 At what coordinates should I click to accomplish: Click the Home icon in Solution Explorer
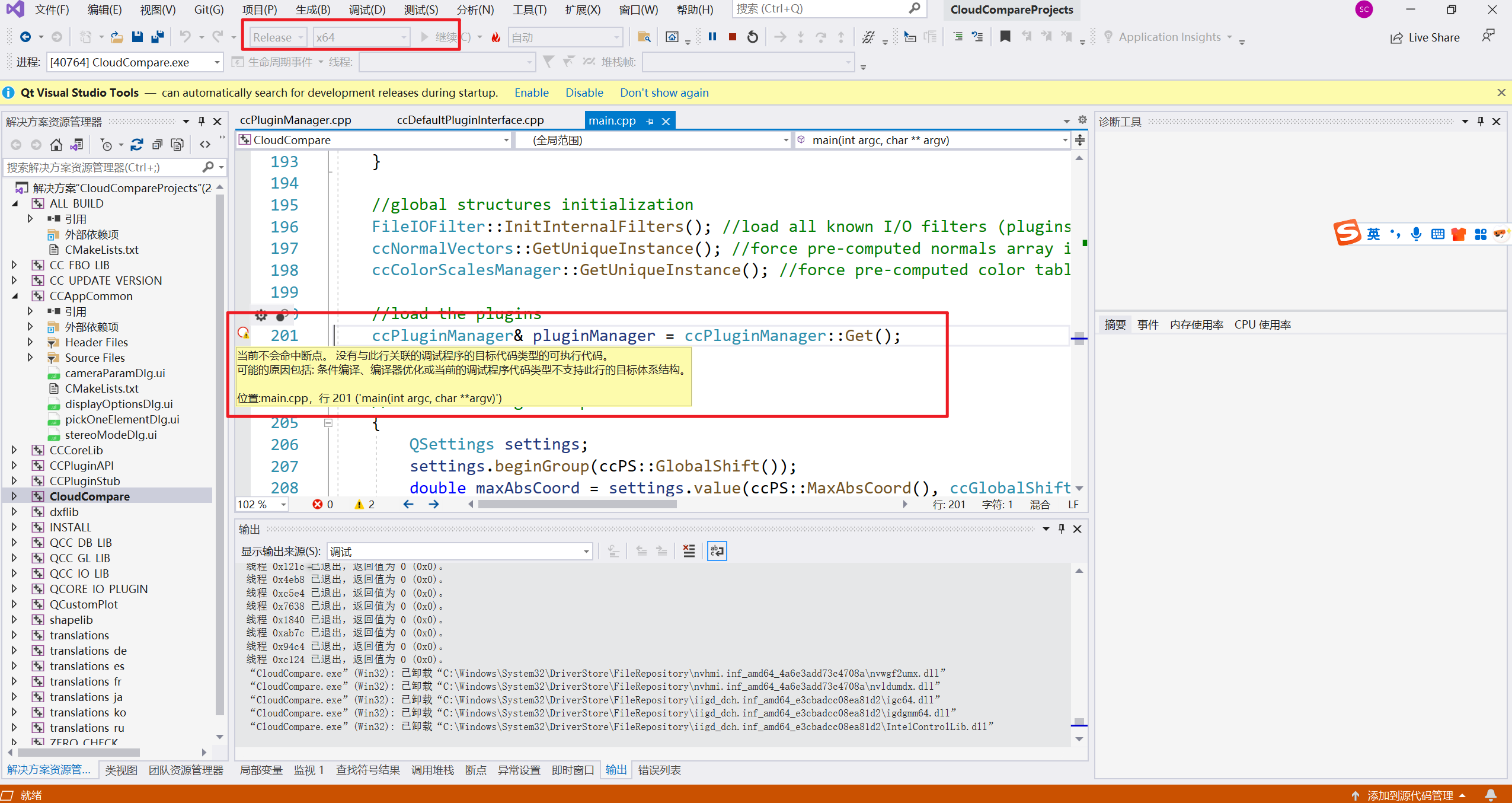(x=56, y=145)
